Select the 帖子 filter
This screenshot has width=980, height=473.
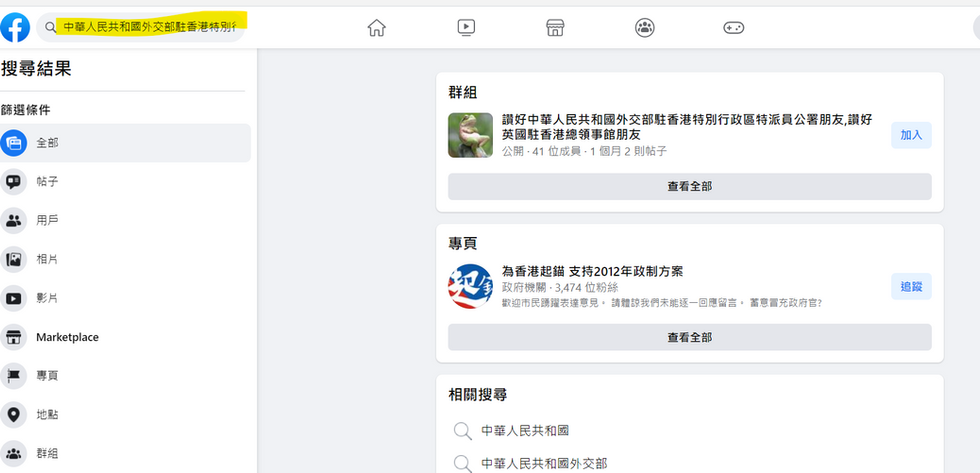point(125,182)
